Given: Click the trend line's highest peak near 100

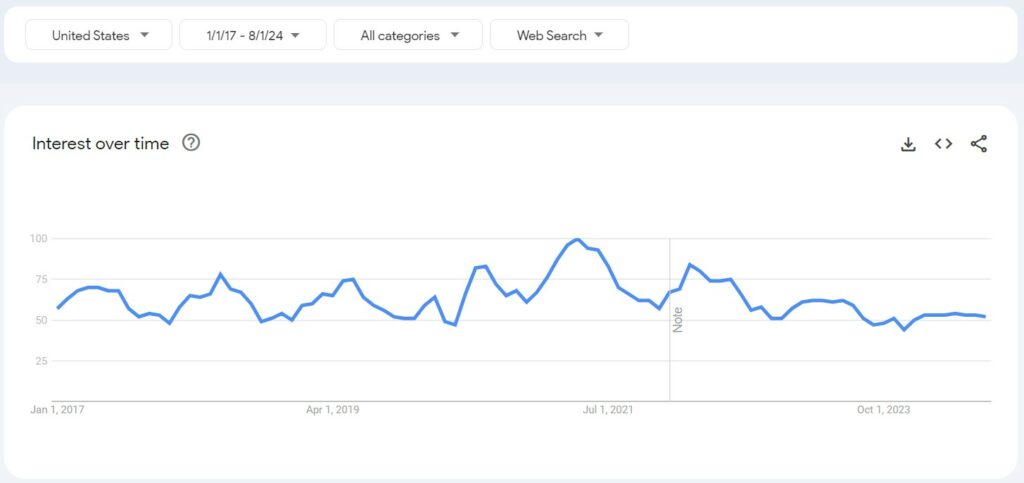Looking at the screenshot, I should point(577,240).
